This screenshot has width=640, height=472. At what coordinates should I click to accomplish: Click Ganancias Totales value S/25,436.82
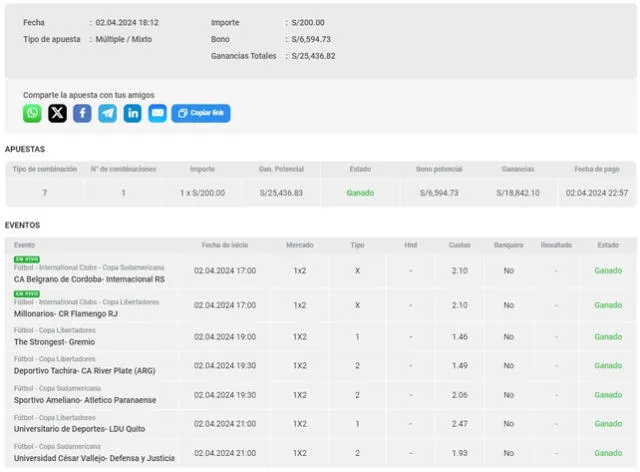[313, 56]
